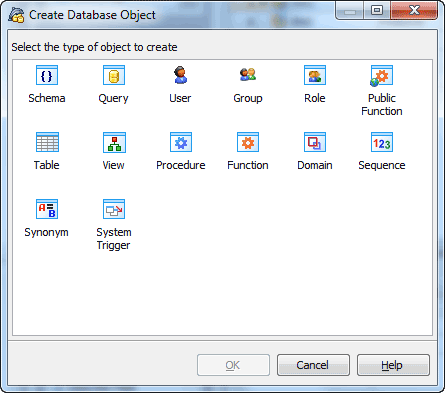
Task: Select the System Trigger icon
Action: 114,209
